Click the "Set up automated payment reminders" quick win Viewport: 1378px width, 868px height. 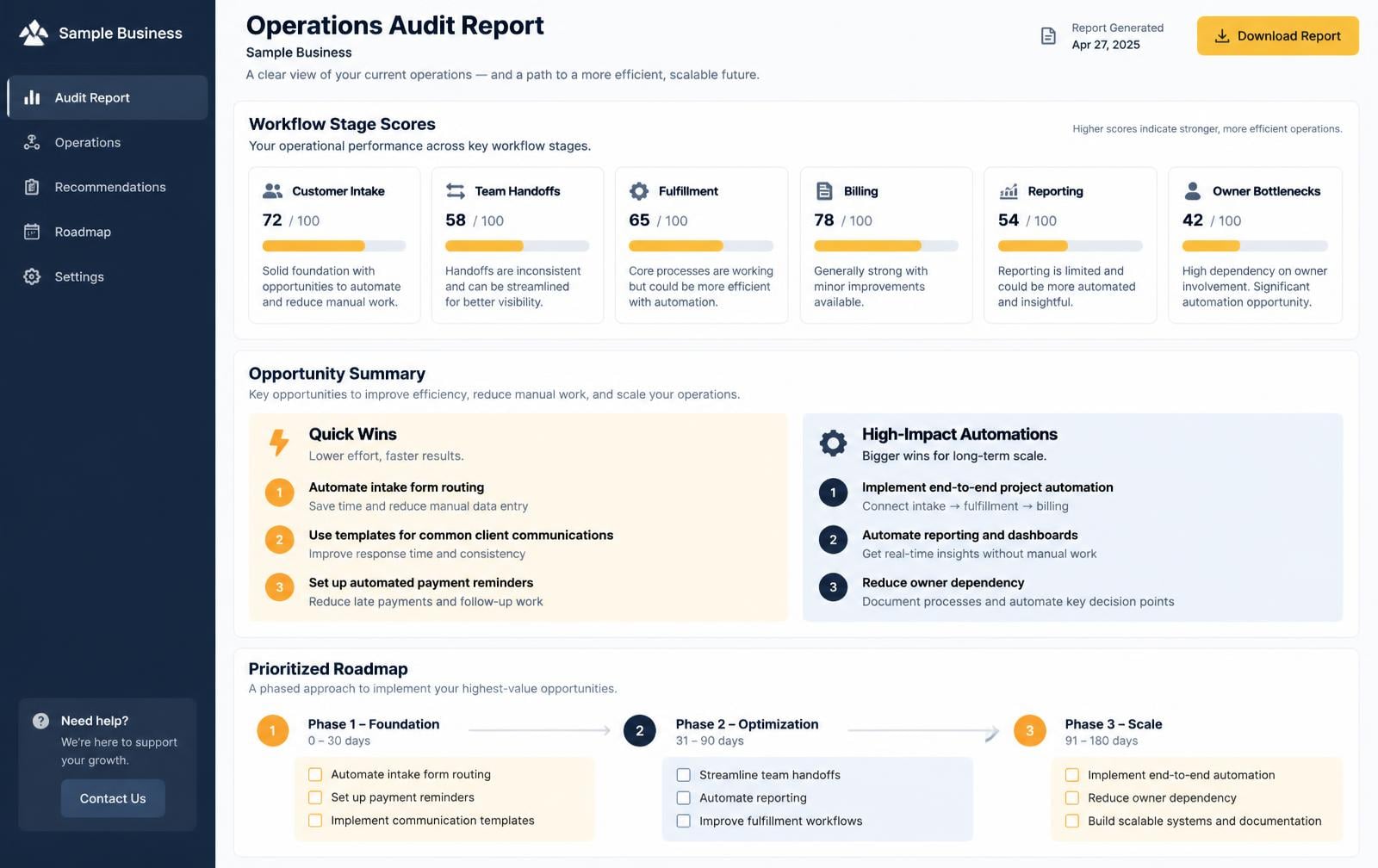click(421, 583)
